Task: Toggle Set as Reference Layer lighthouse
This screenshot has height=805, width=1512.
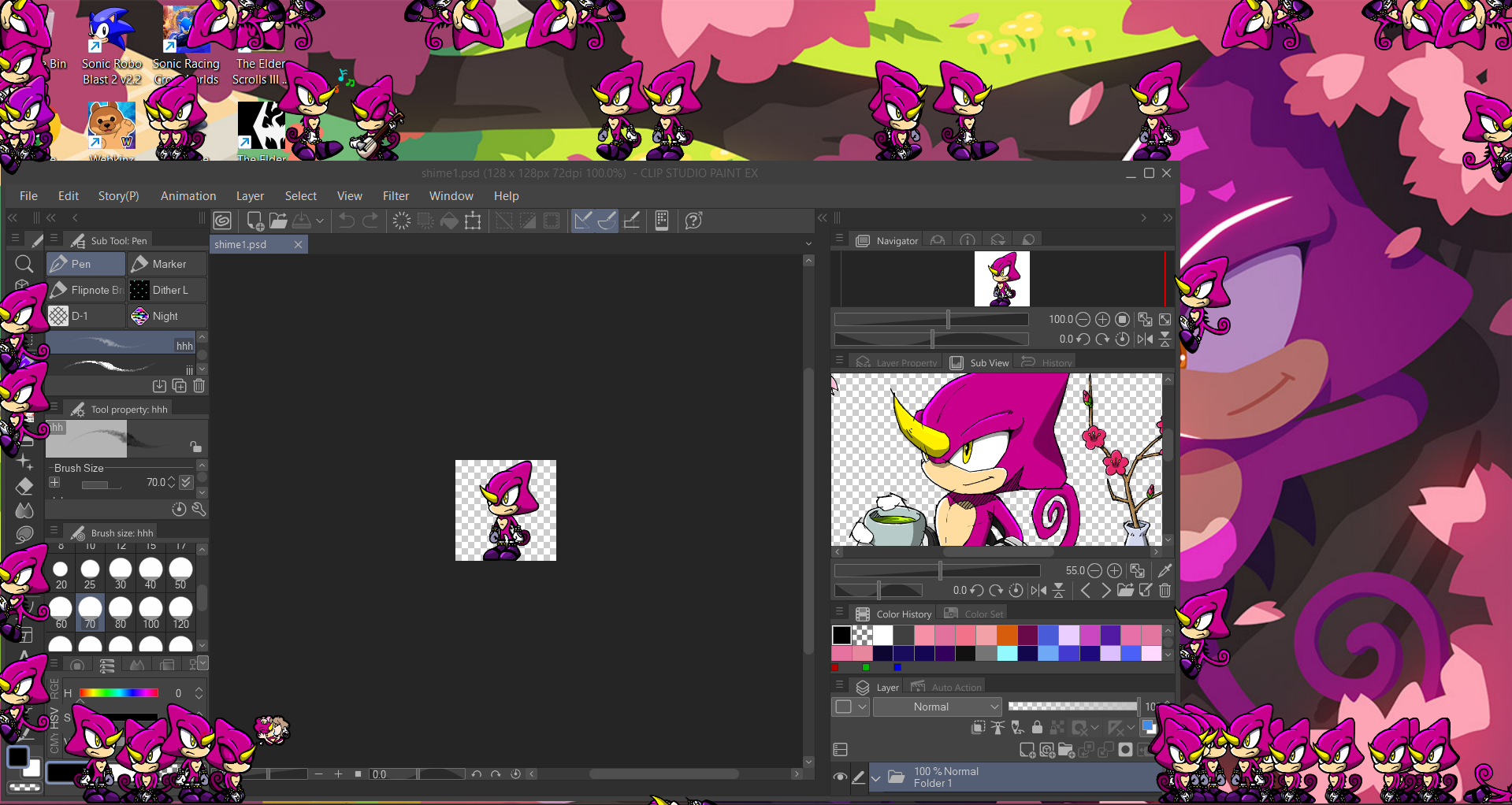Action: tap(997, 728)
